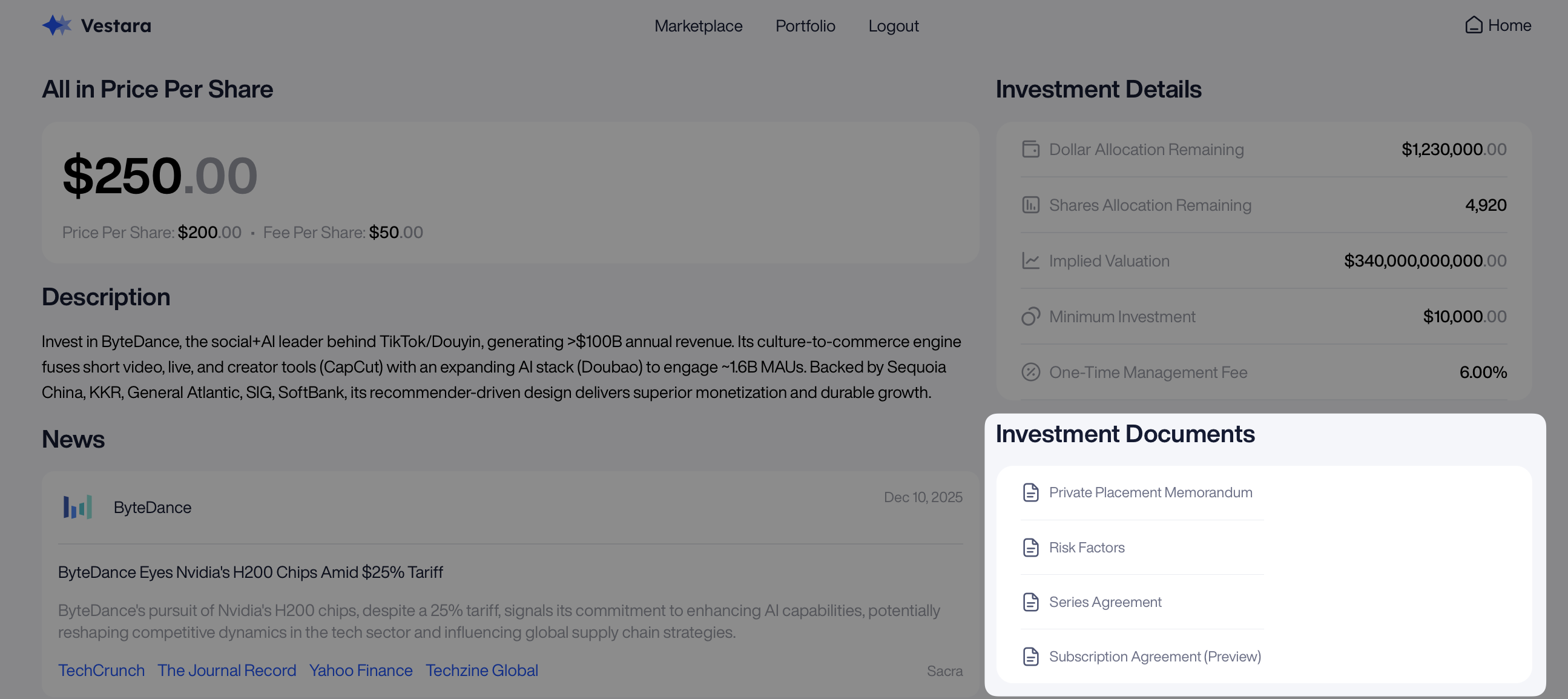Open the Techzine Global link
The width and height of the screenshot is (1568, 699).
coord(481,670)
